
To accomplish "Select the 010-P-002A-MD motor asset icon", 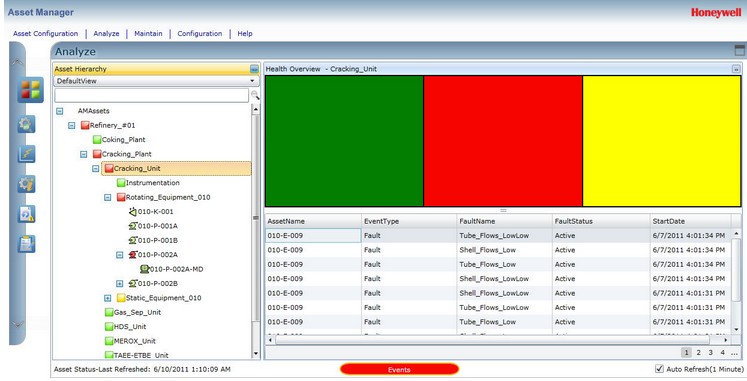I will [144, 269].
